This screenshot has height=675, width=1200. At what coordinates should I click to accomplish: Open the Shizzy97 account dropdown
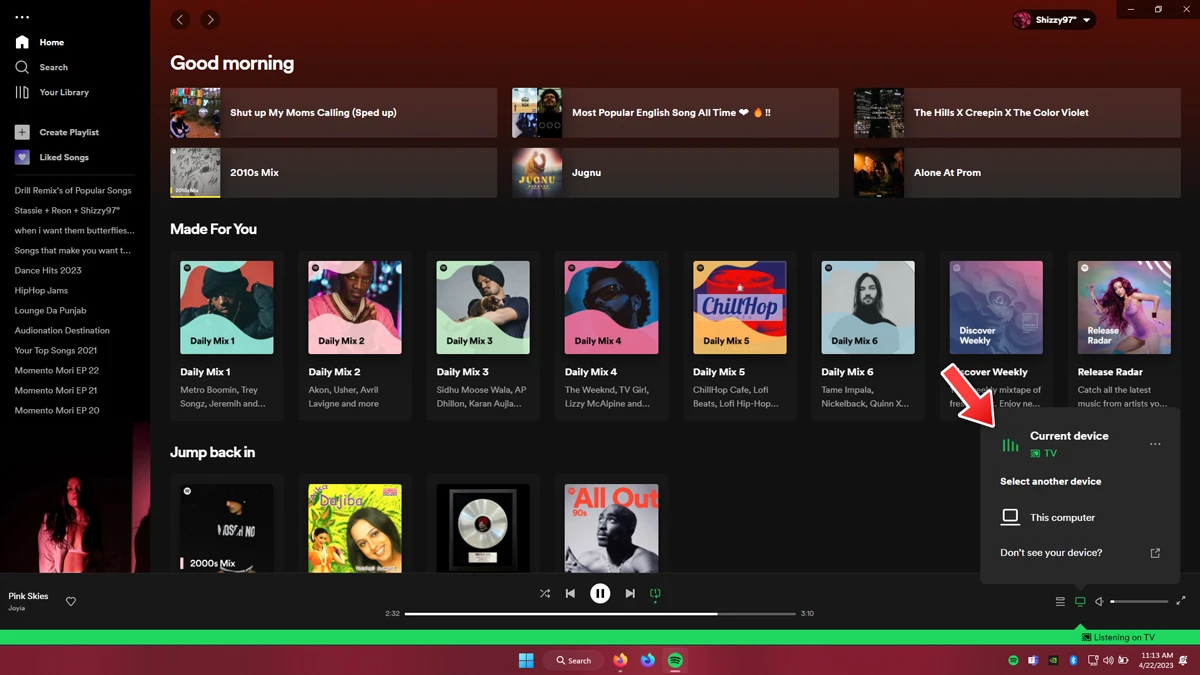coord(1053,19)
